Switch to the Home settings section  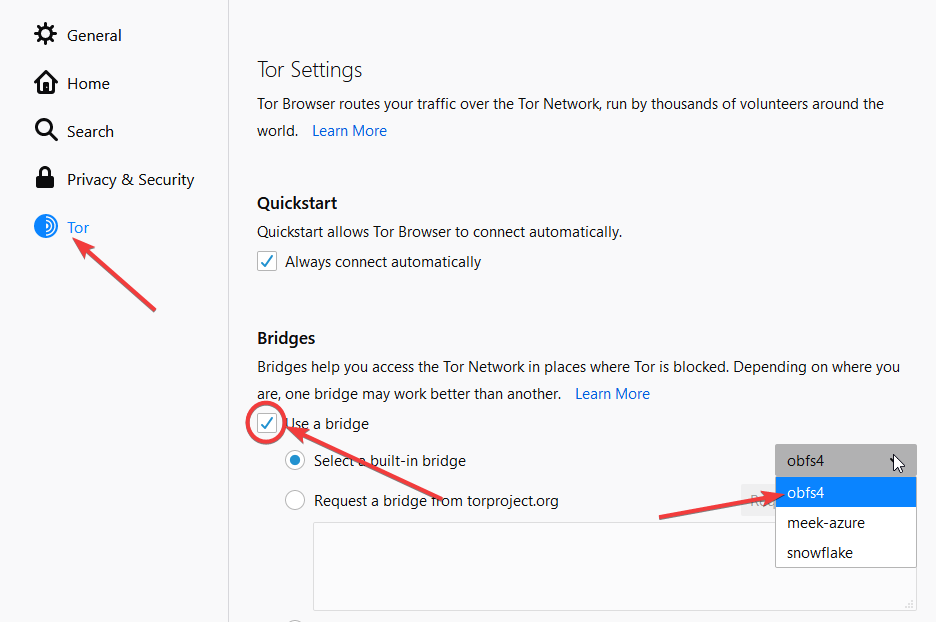(x=88, y=84)
